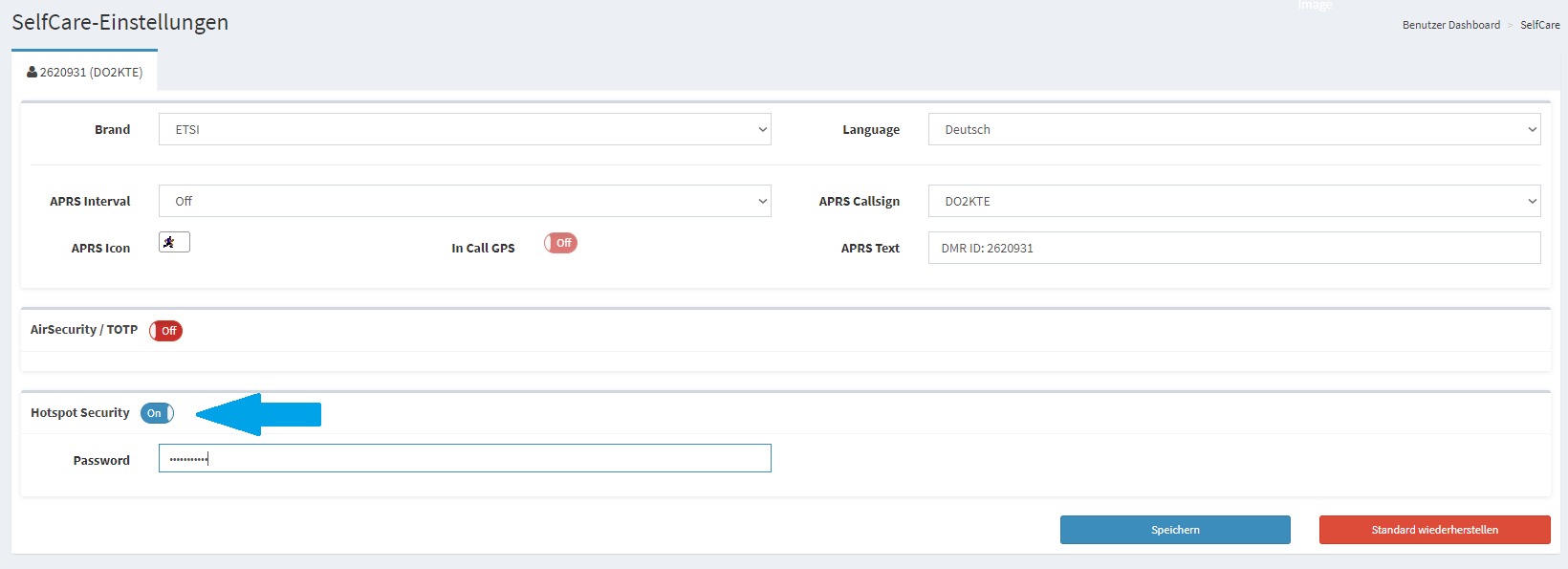Viewport: 1568px width, 569px height.
Task: Select the 2620931 (DO2KTE) tab
Action: click(x=85, y=72)
